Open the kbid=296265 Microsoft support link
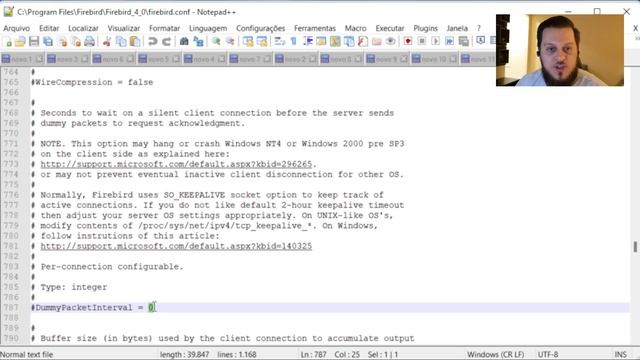Image resolution: width=640 pixels, height=360 pixels. click(x=176, y=164)
